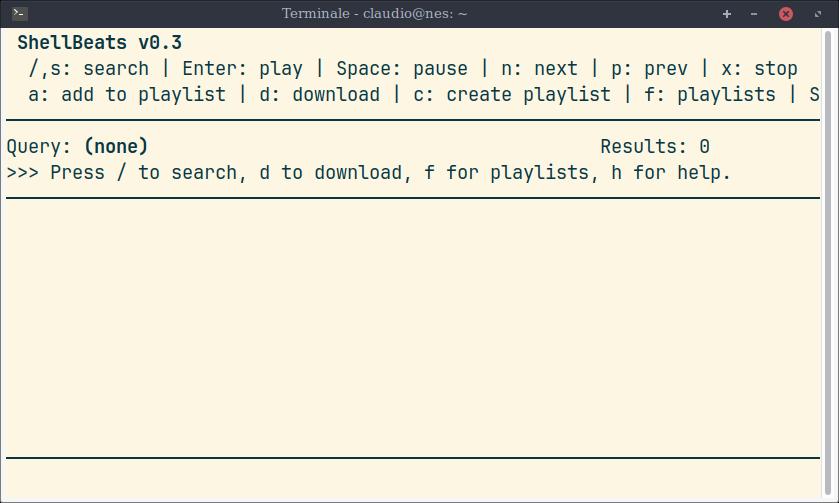Click the '>>> Press / to search' status line

[x=369, y=173]
